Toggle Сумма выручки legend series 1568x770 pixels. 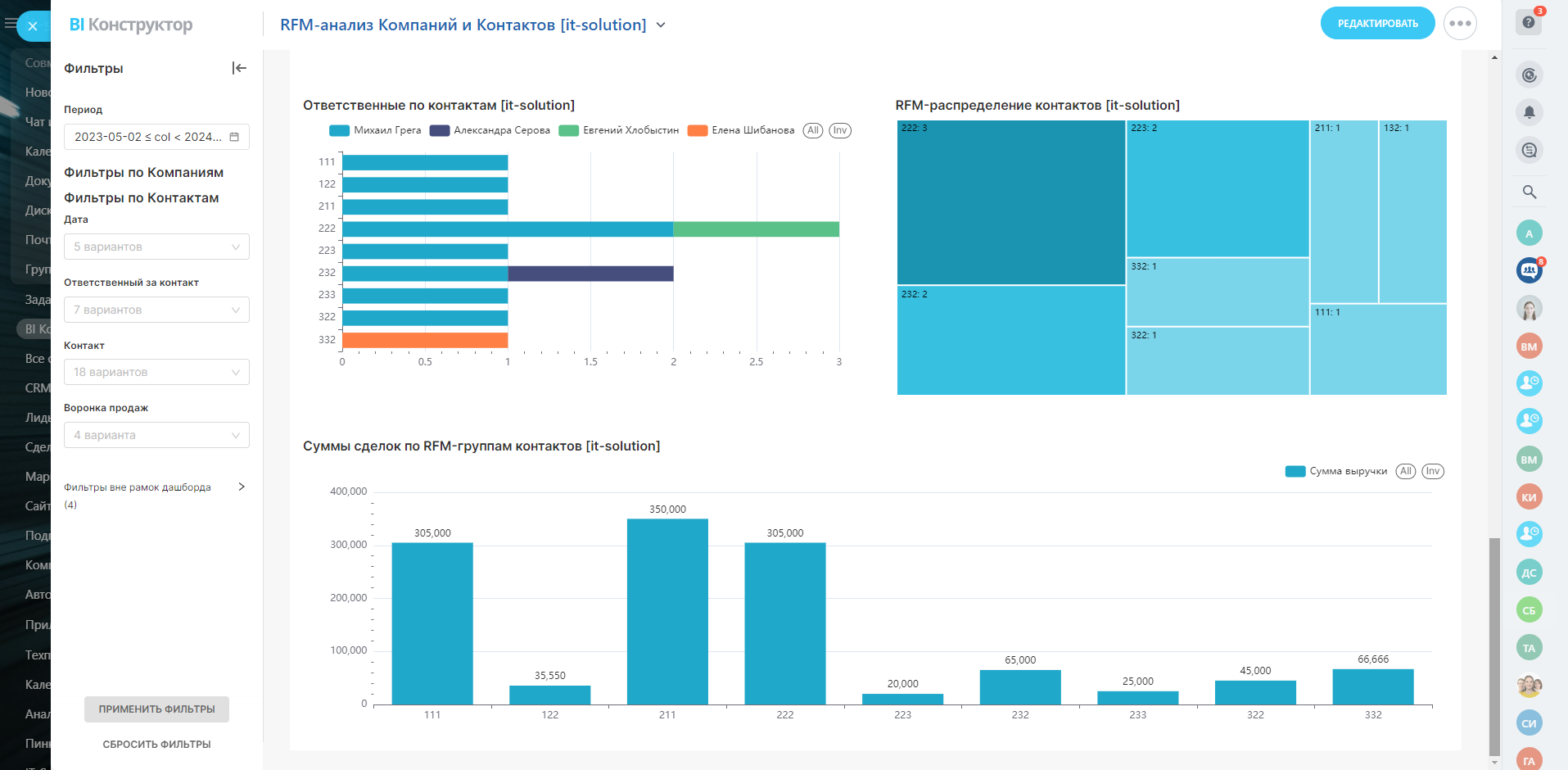(x=1336, y=471)
